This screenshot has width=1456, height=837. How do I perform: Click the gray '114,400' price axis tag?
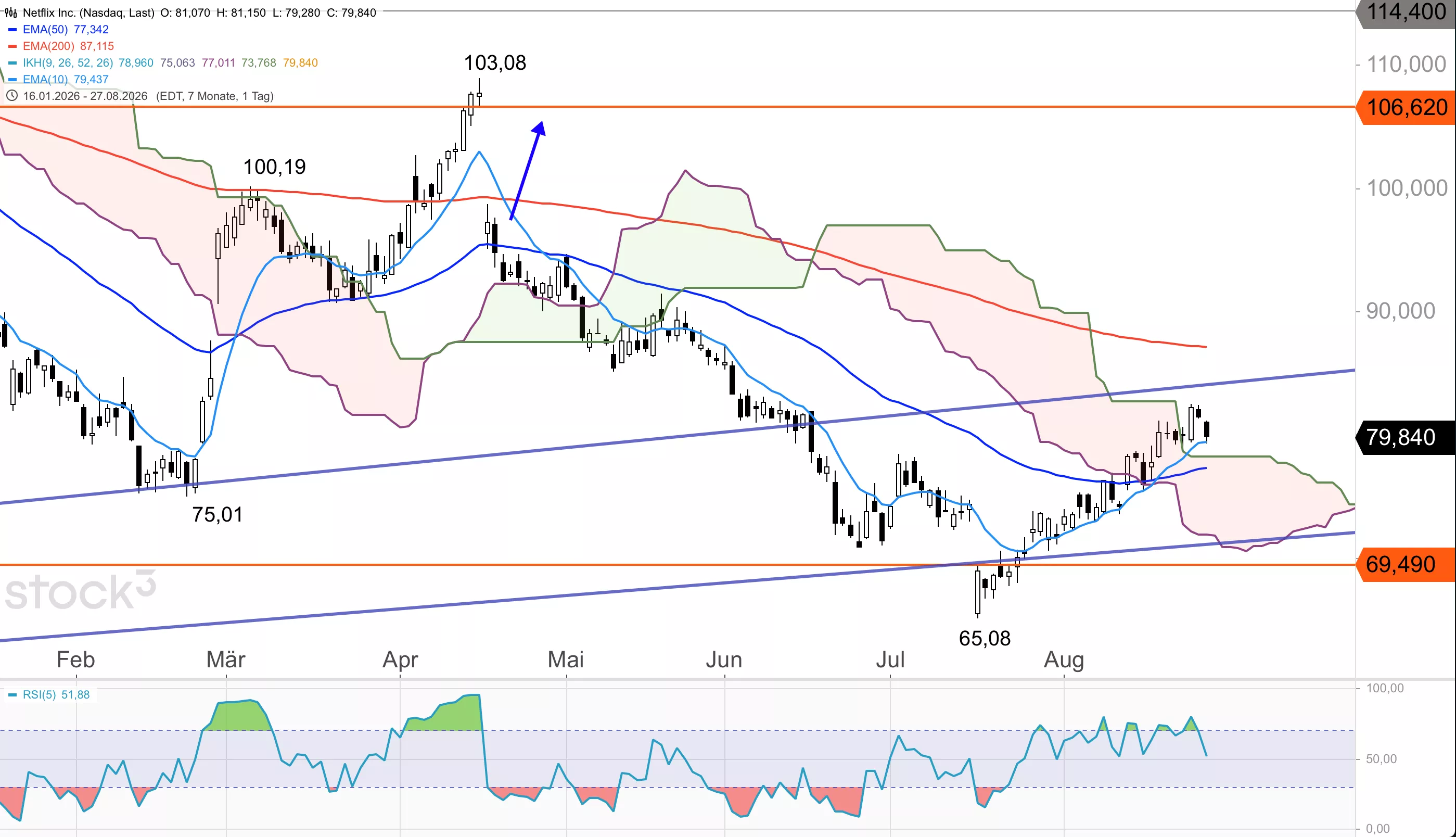click(1406, 12)
